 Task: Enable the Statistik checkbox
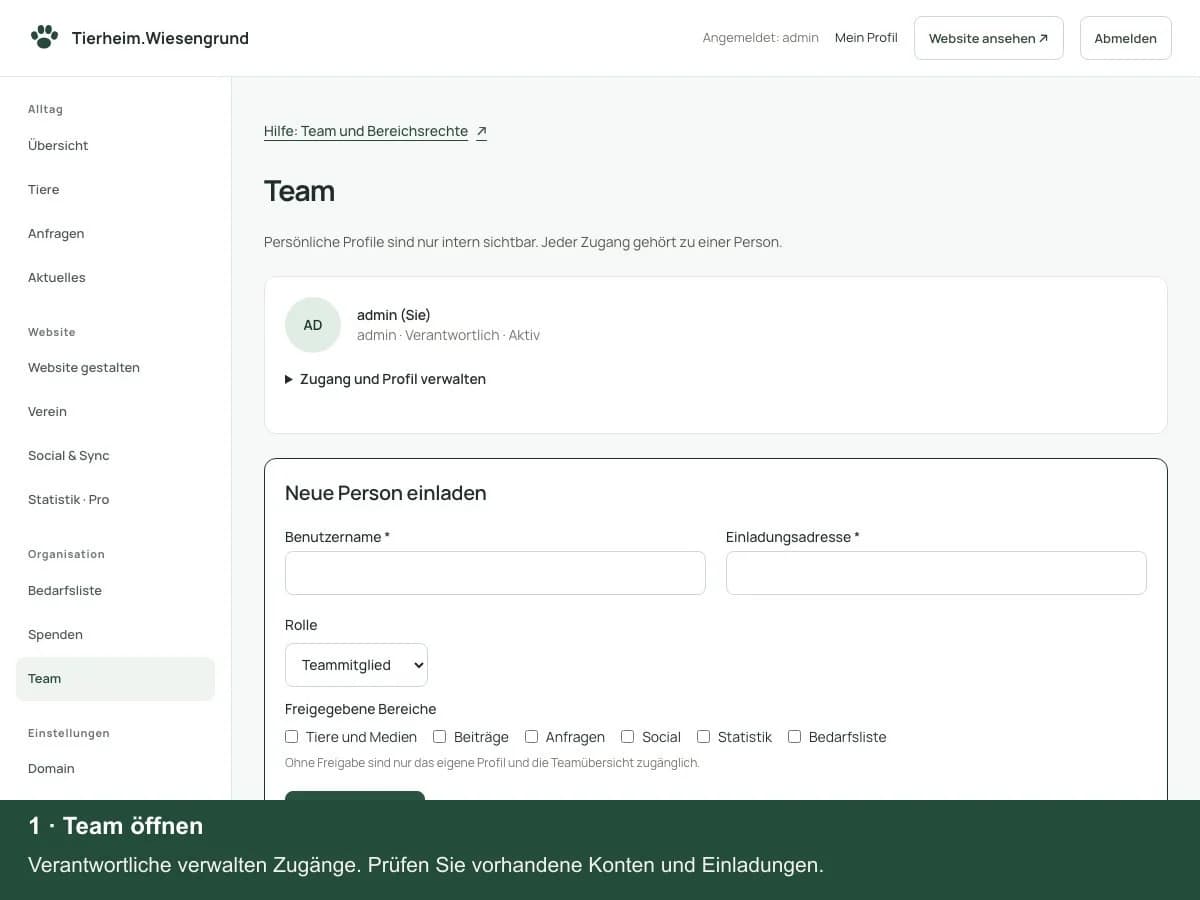(704, 737)
